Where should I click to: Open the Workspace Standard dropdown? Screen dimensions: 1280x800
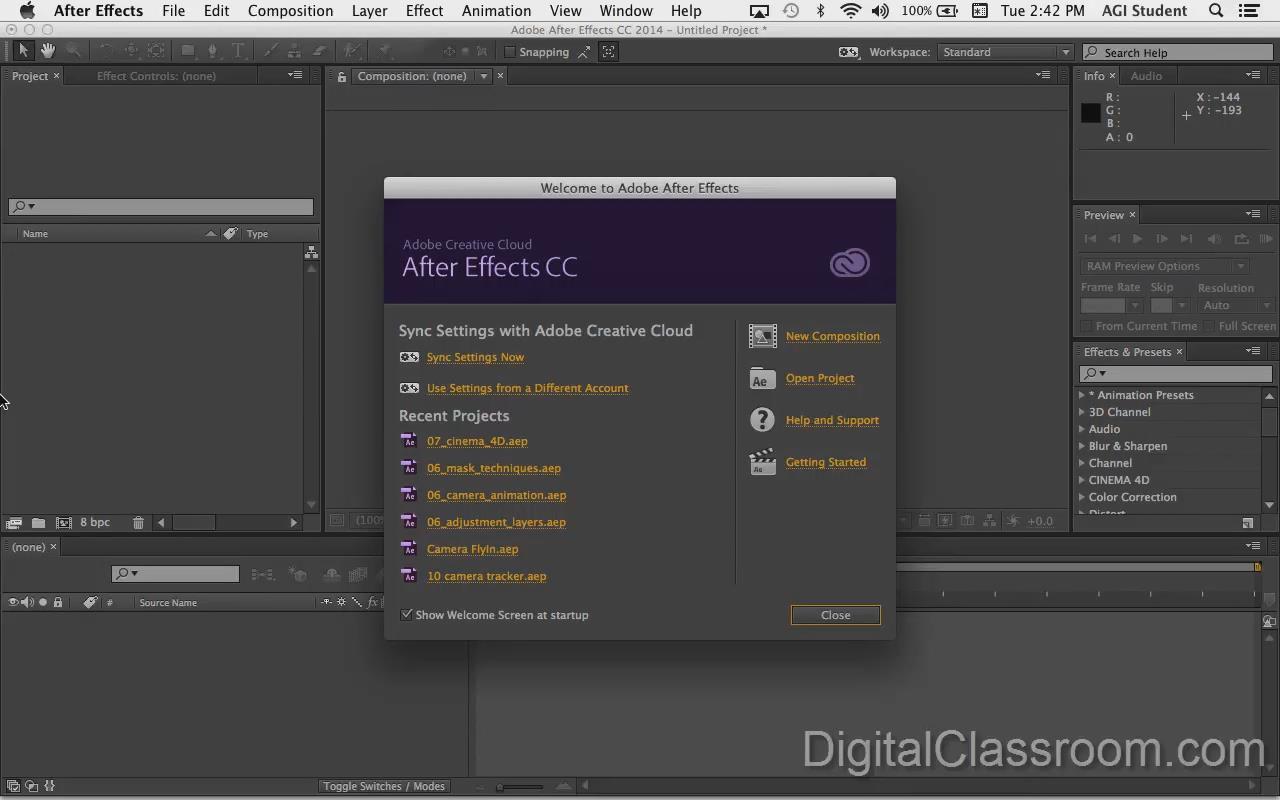click(x=1005, y=52)
